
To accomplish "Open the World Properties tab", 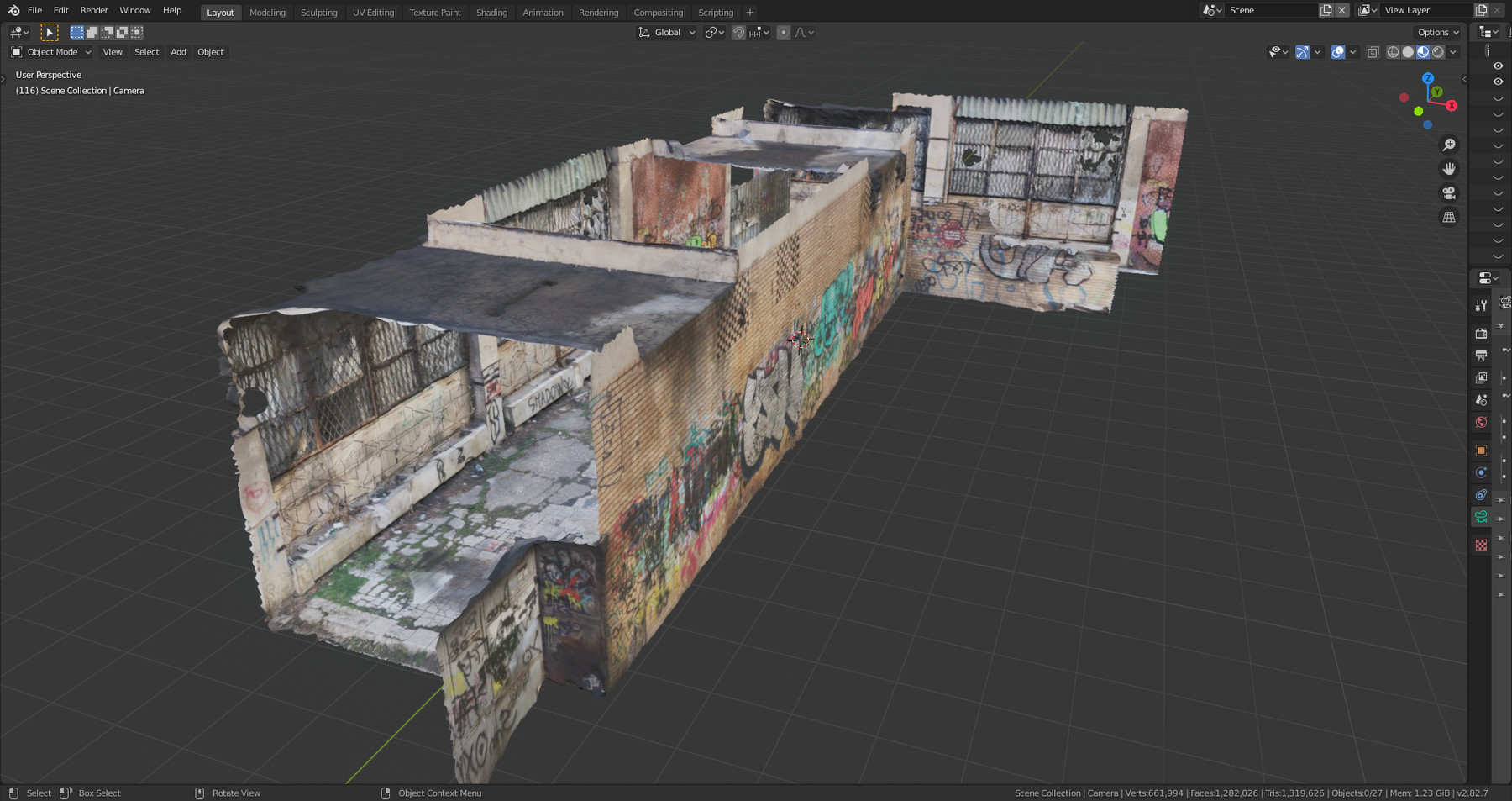I will 1481,422.
